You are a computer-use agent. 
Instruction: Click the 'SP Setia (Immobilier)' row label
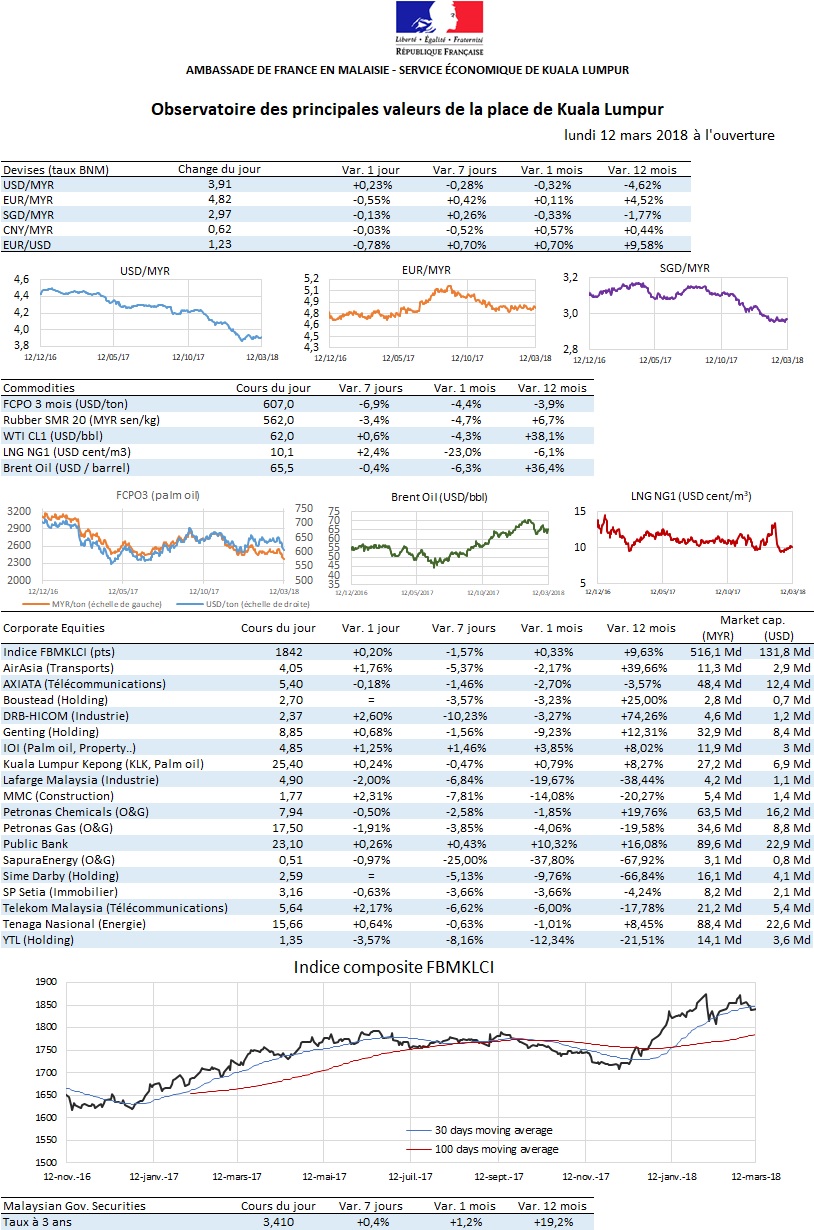pyautogui.click(x=61, y=892)
